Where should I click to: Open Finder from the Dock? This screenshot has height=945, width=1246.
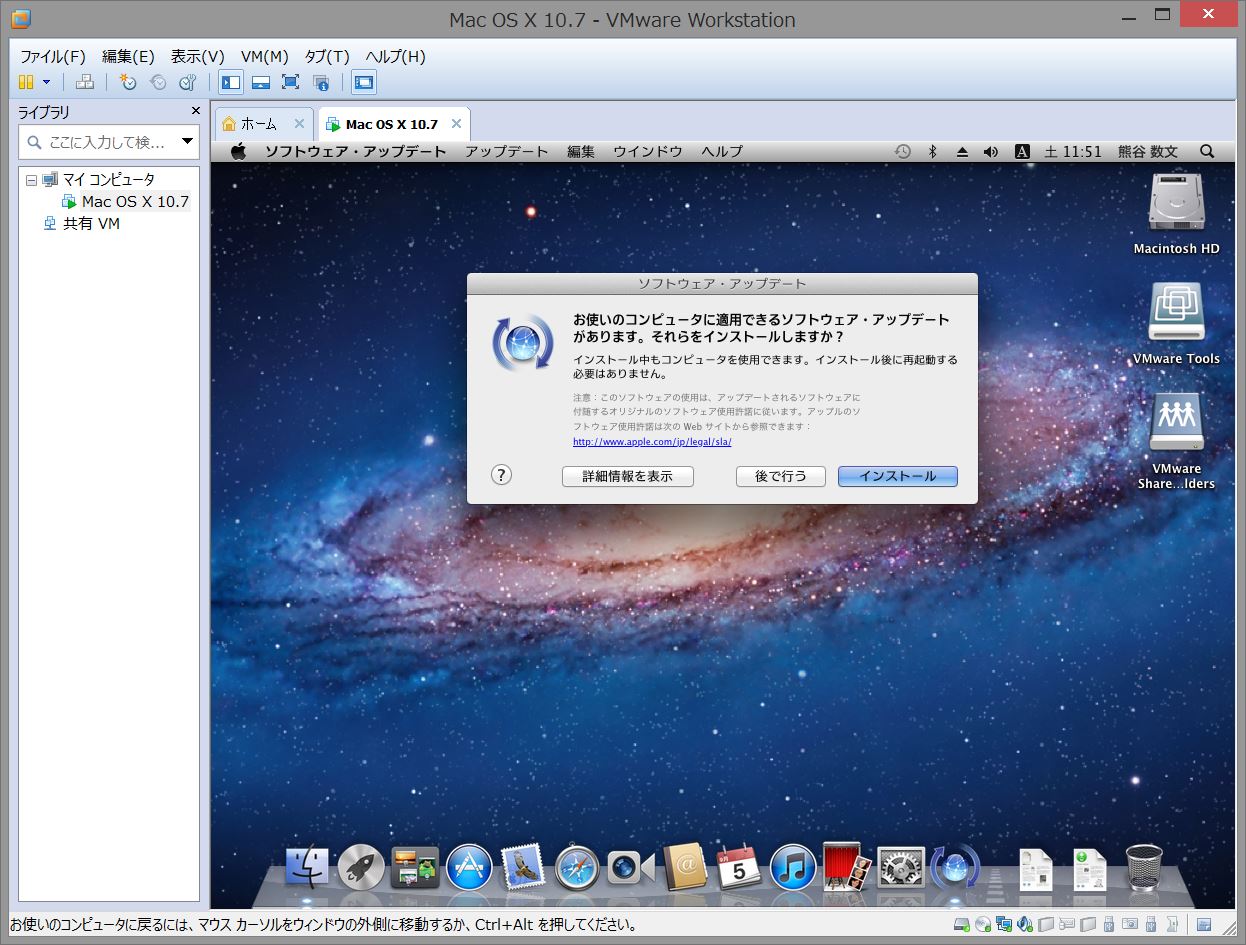(307, 866)
